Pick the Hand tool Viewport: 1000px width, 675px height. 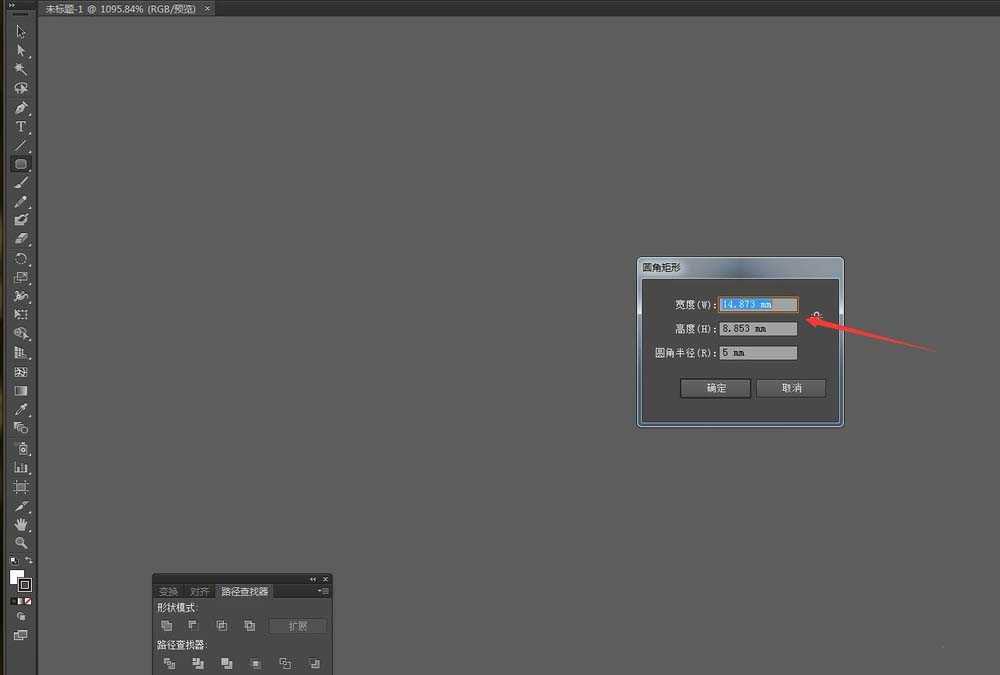point(20,524)
